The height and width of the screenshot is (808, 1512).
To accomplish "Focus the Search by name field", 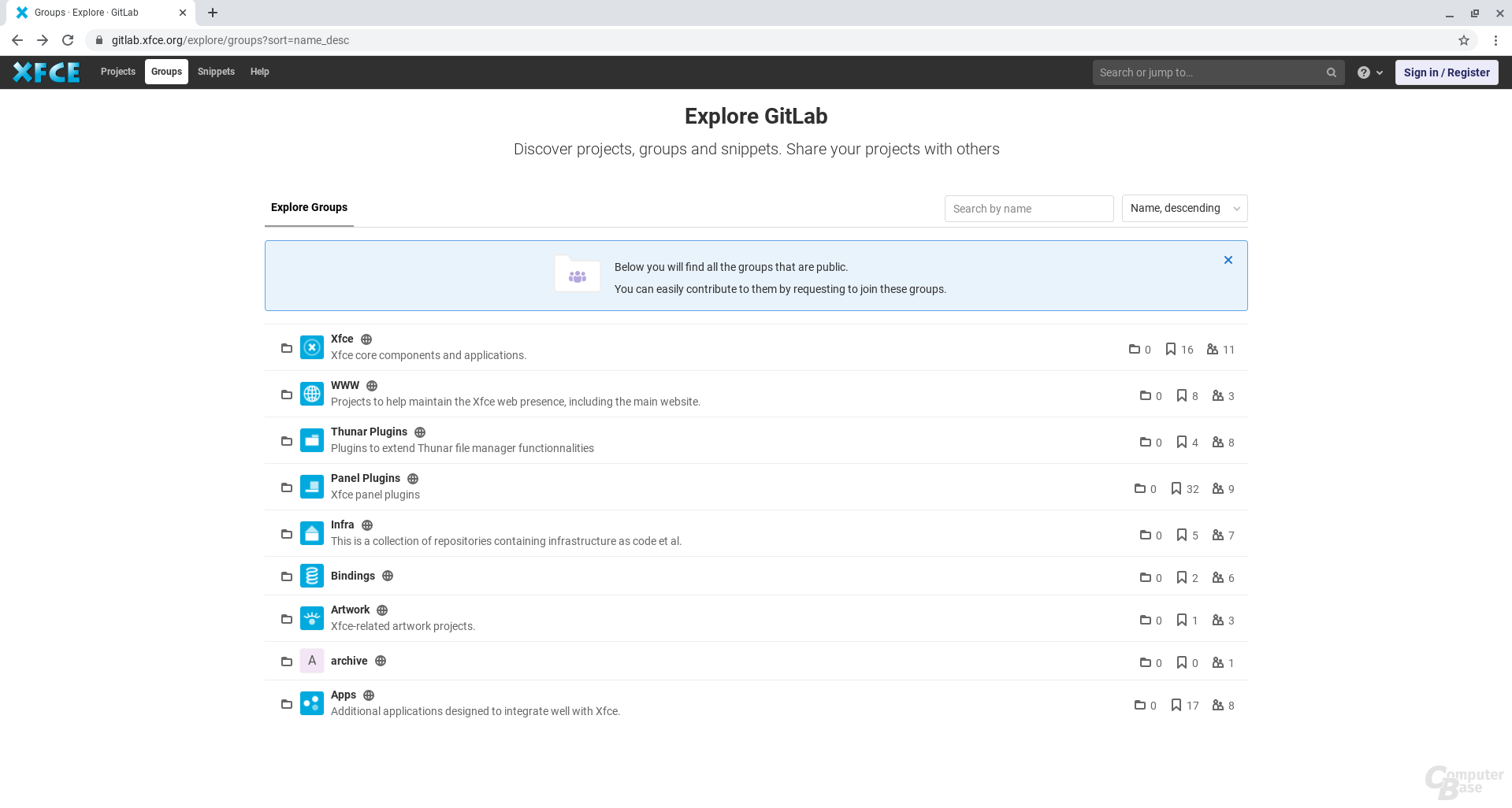I will (1029, 209).
